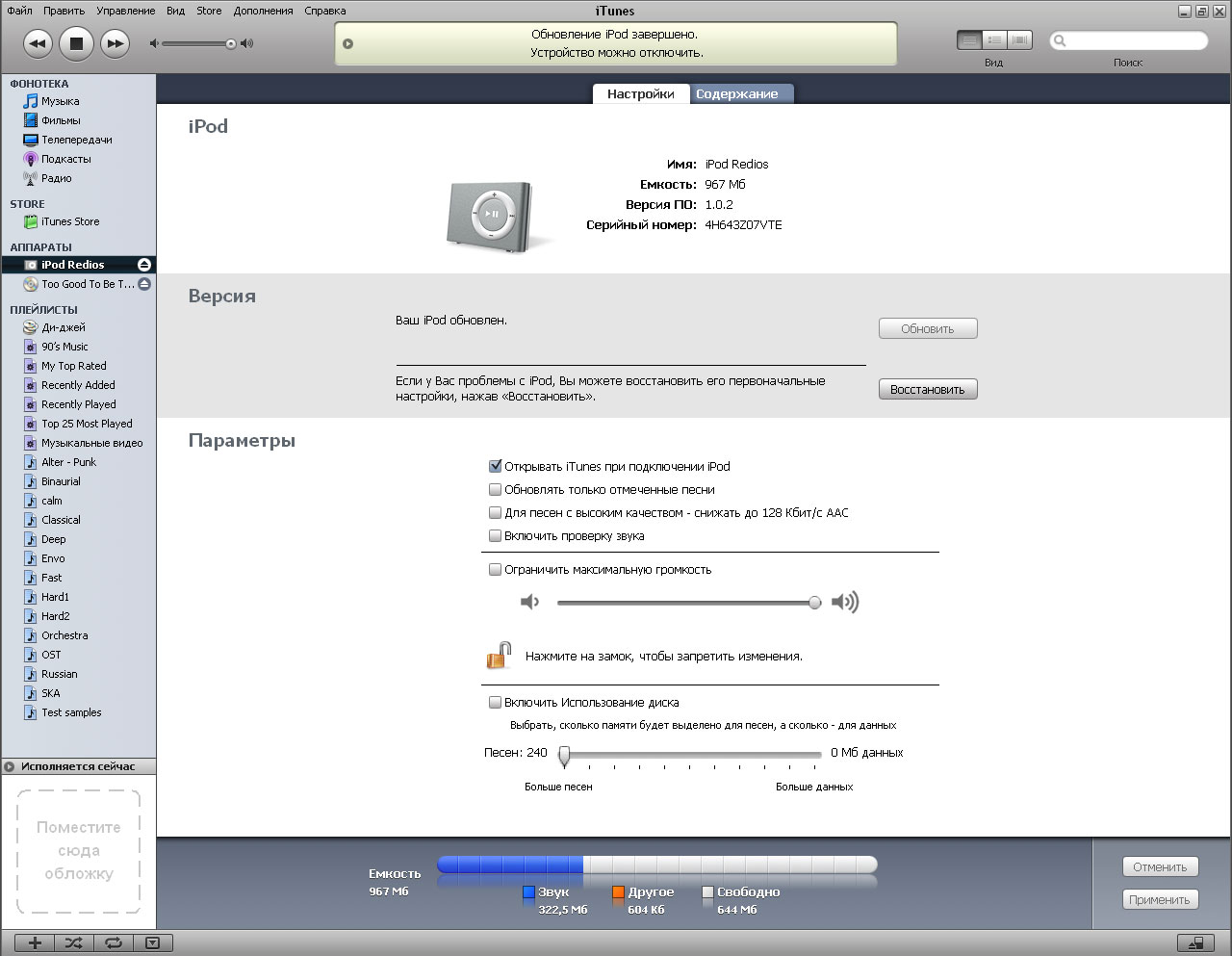Select the Музыкальные видео playlist
The image size is (1232, 956).
92,443
